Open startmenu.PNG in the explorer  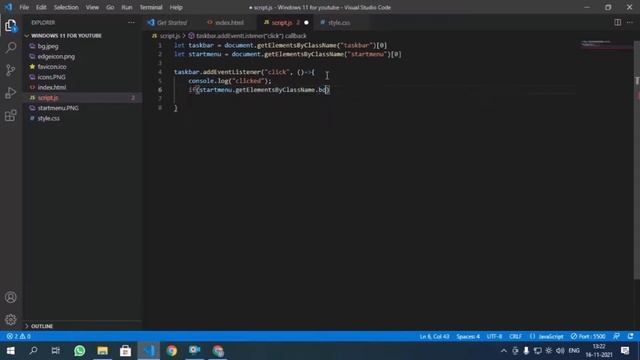(x=58, y=108)
